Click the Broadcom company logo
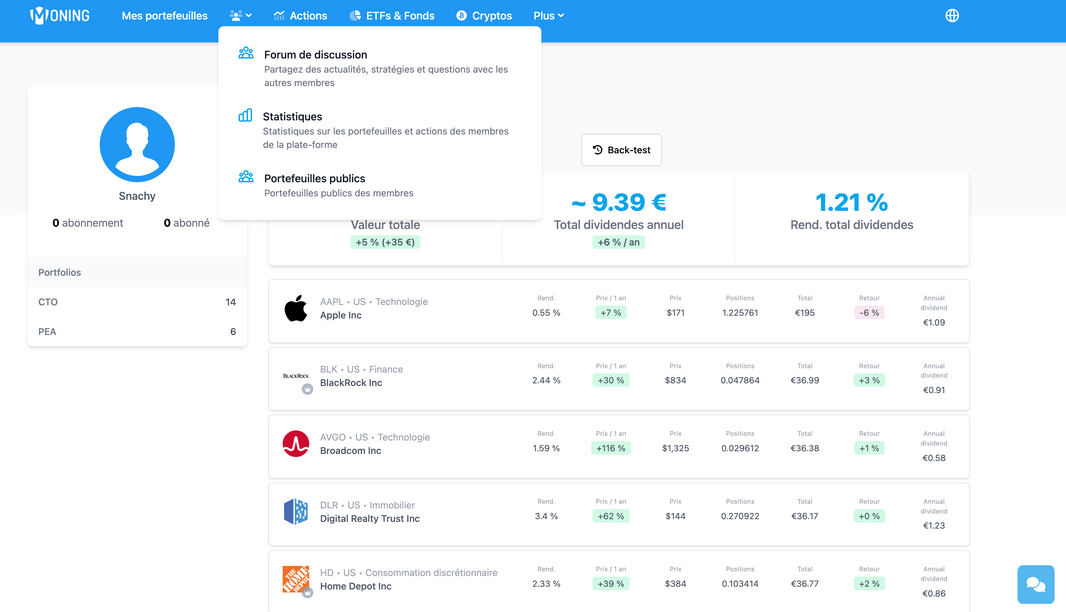The width and height of the screenshot is (1066, 612). [x=296, y=444]
